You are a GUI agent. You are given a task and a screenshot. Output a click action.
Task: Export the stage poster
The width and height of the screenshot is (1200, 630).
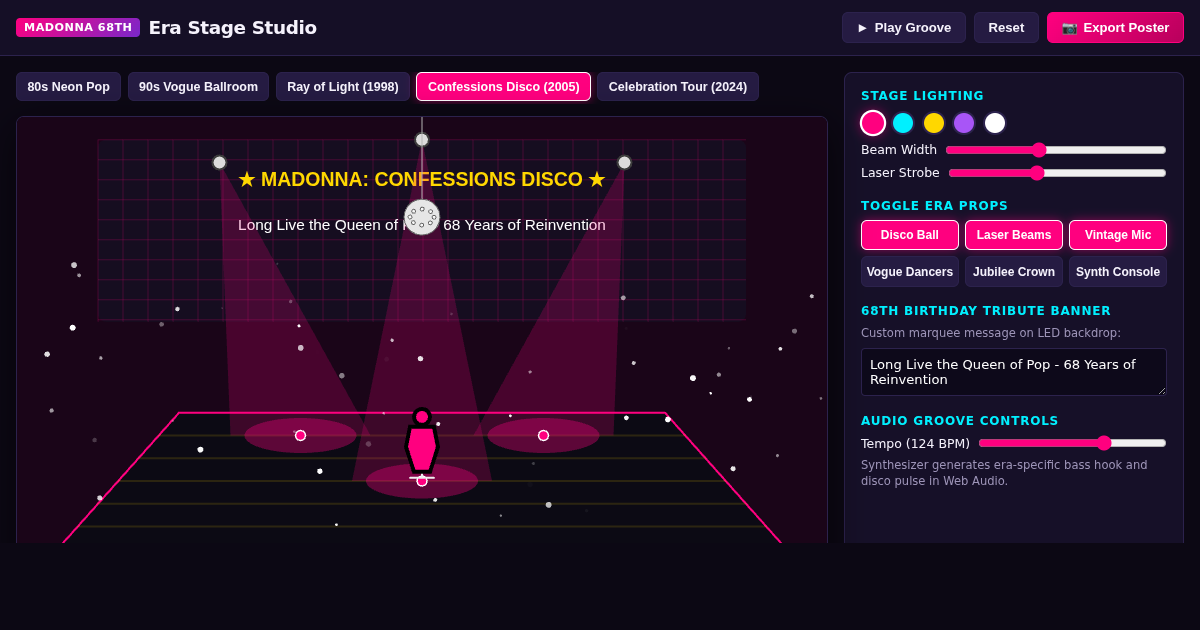point(1115,28)
